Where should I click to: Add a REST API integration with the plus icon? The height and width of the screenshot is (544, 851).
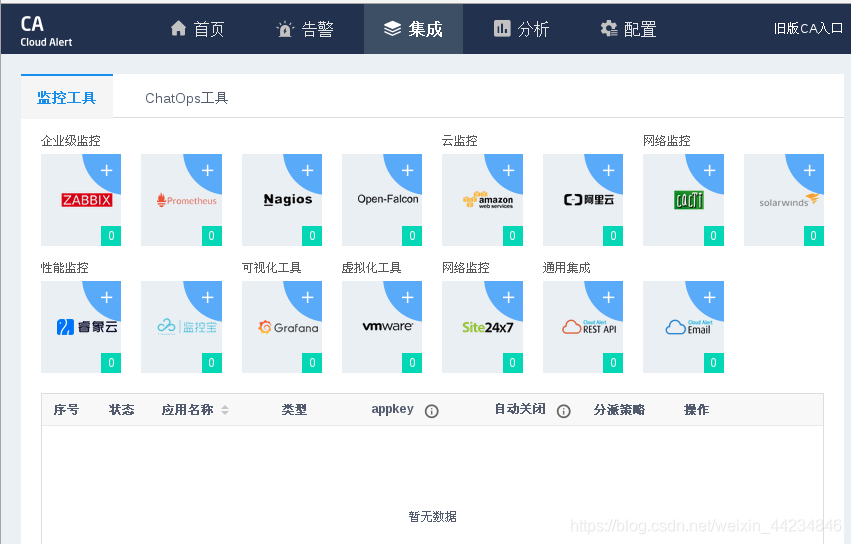pyautogui.click(x=608, y=298)
